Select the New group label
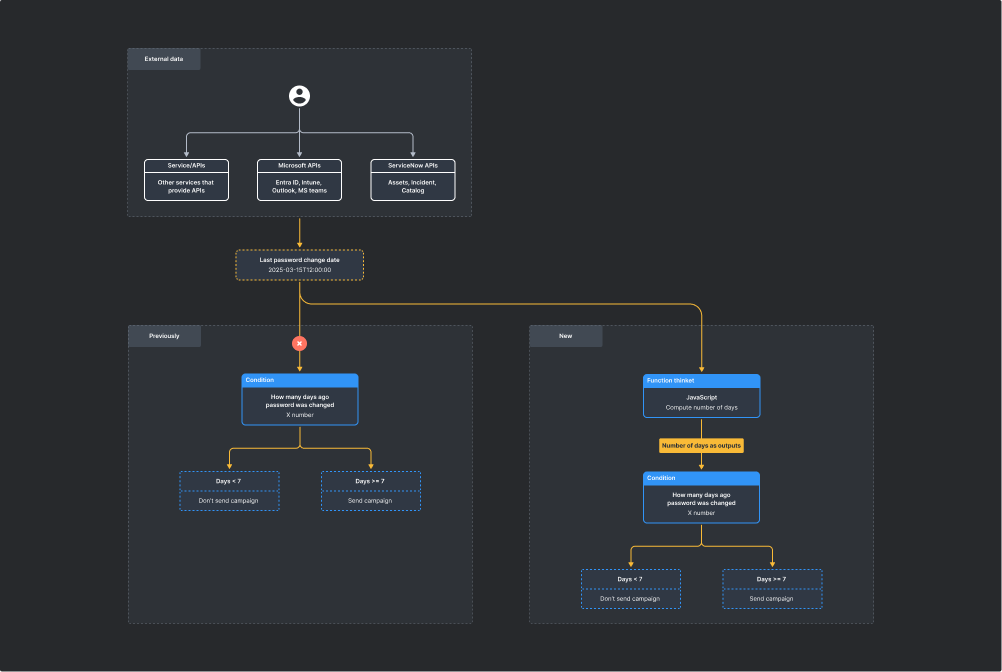Screen dimensions: 1002x672 click(566, 336)
